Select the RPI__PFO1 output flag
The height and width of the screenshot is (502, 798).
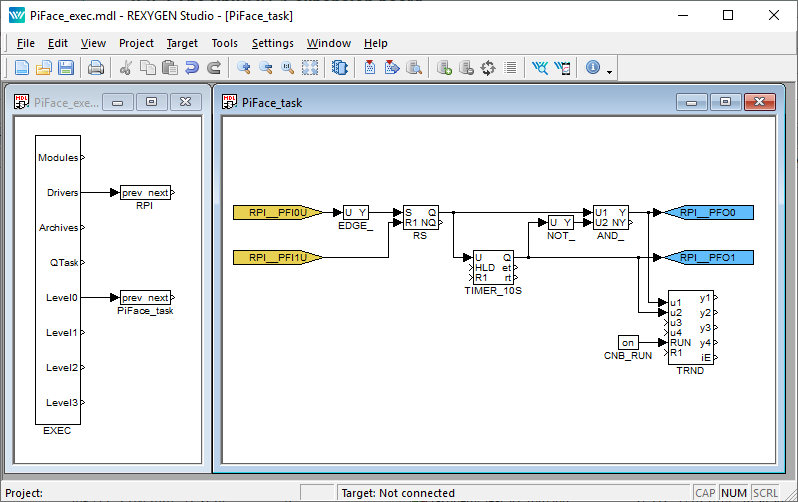coord(709,258)
